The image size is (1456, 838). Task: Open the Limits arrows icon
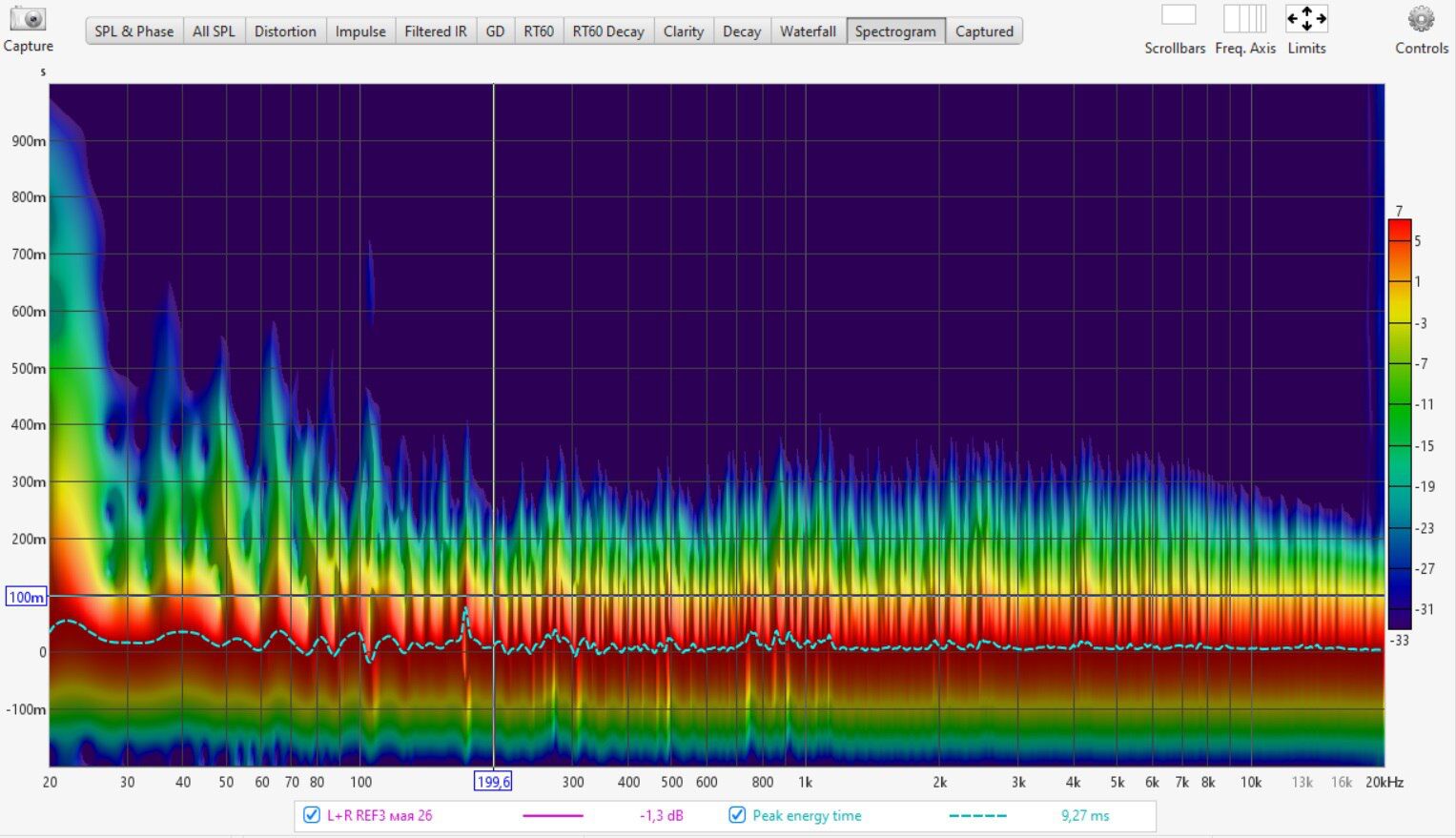1305,18
